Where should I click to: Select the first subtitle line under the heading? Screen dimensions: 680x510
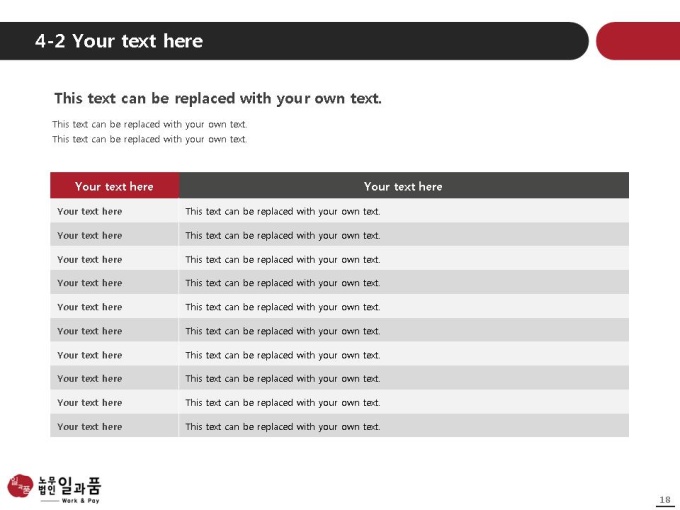(150, 124)
